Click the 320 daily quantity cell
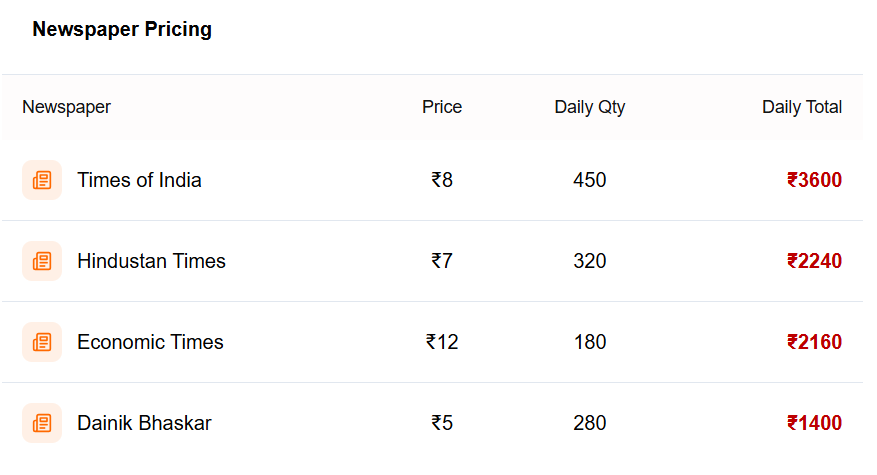 [x=590, y=261]
